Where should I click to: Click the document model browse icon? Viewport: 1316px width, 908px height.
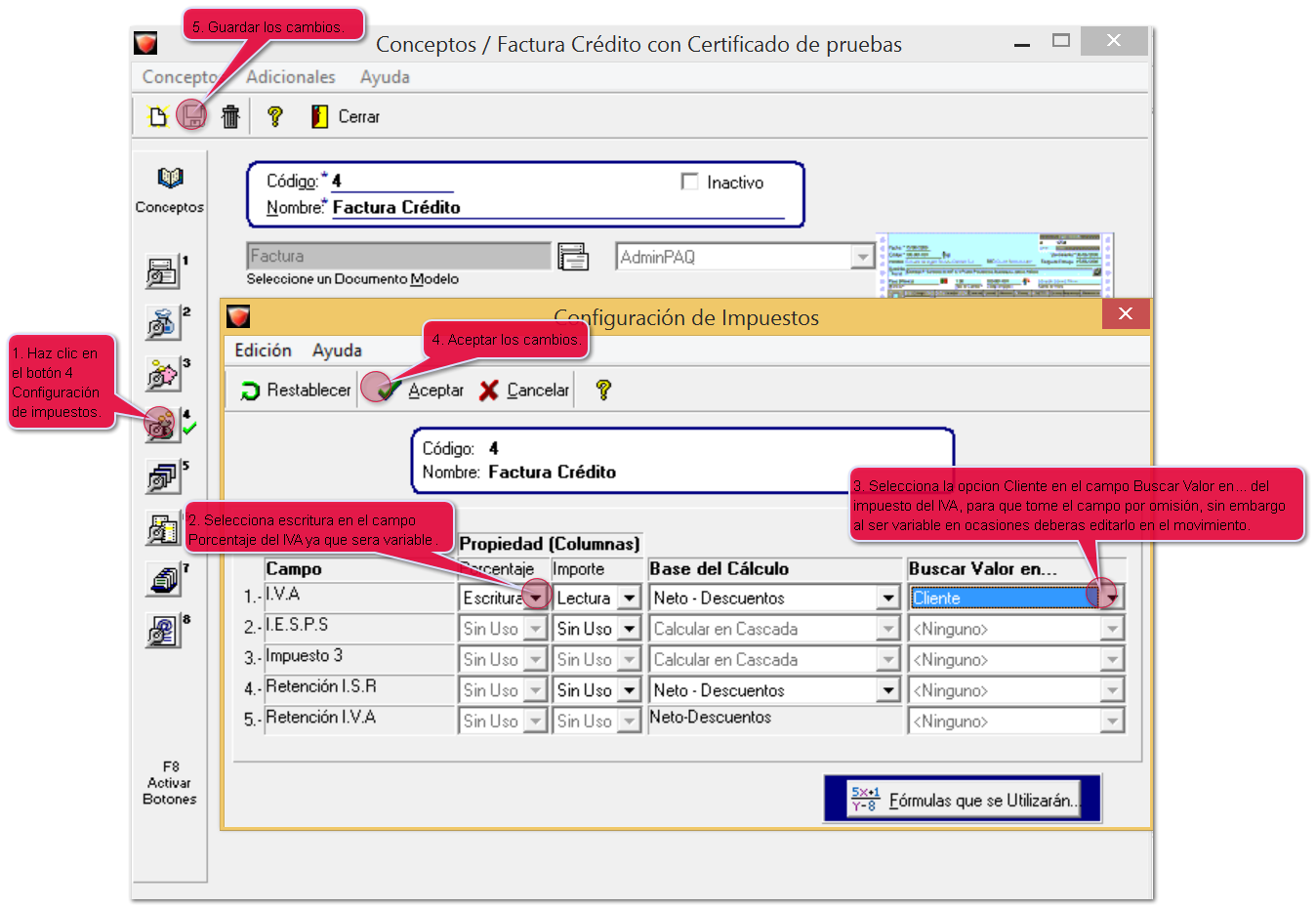click(x=573, y=257)
